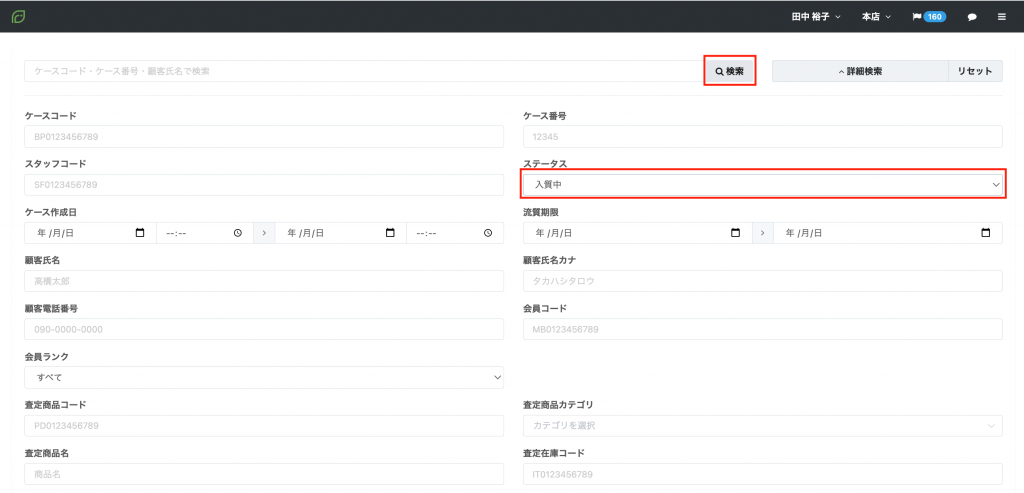Image resolution: width=1024 pixels, height=493 pixels.
Task: Focus the top case search field
Action: click(x=364, y=71)
